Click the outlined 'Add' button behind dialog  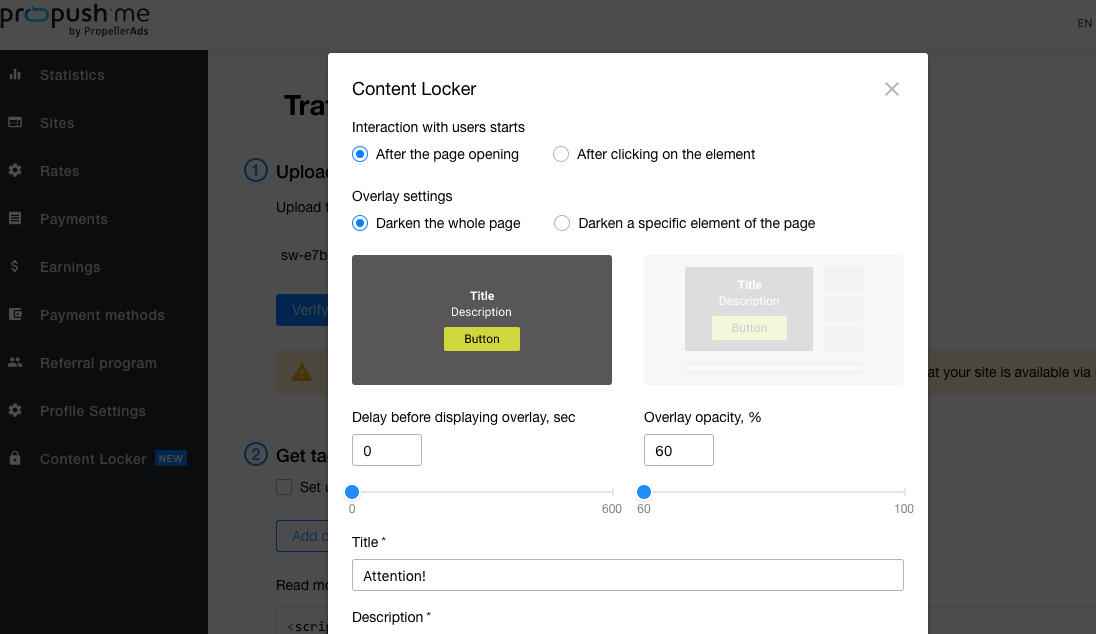(302, 536)
